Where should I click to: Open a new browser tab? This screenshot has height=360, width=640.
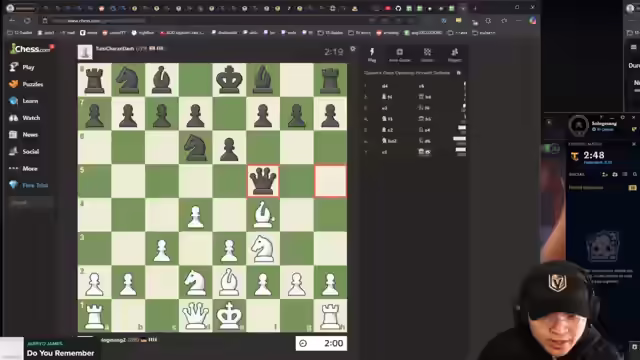[x=475, y=8]
